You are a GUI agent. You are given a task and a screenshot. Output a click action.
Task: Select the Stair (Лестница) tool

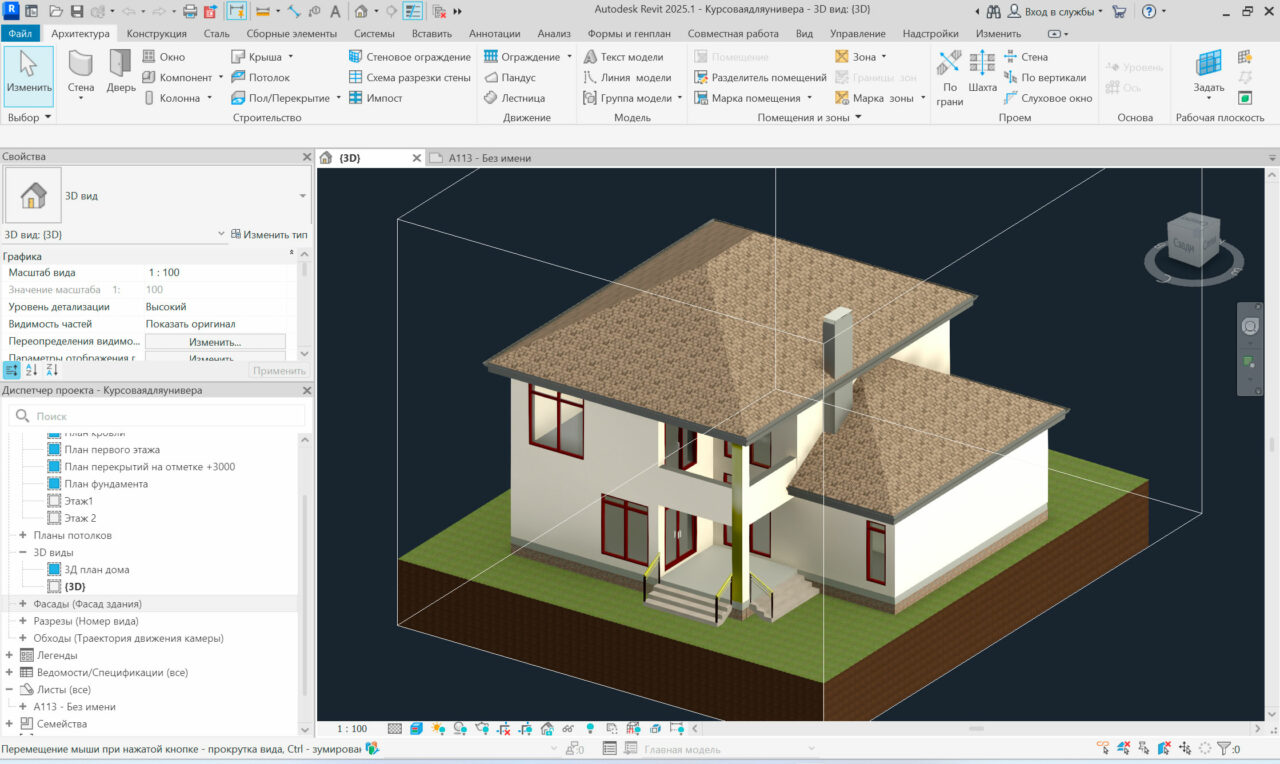click(x=514, y=98)
